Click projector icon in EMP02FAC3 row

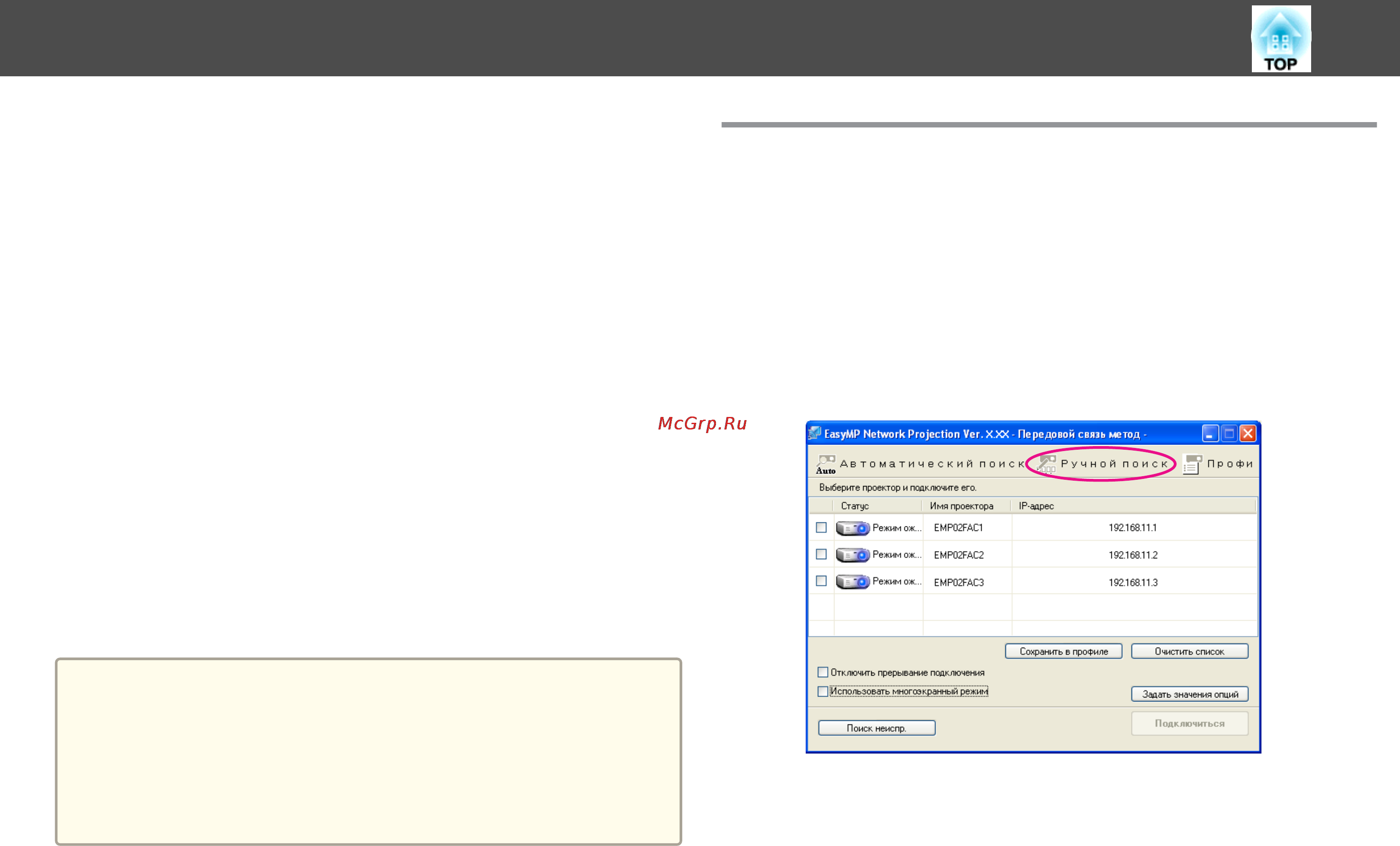(x=852, y=581)
